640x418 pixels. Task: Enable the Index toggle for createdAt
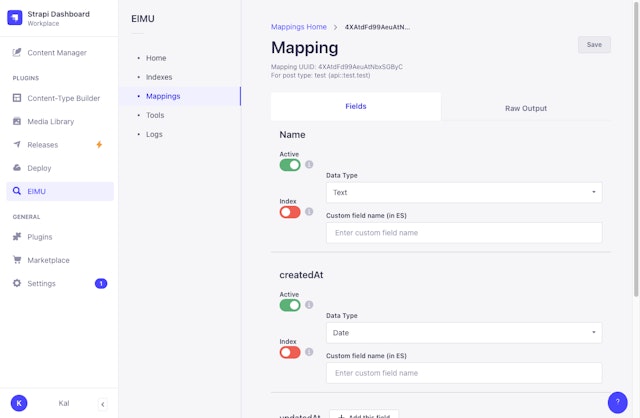(x=290, y=352)
